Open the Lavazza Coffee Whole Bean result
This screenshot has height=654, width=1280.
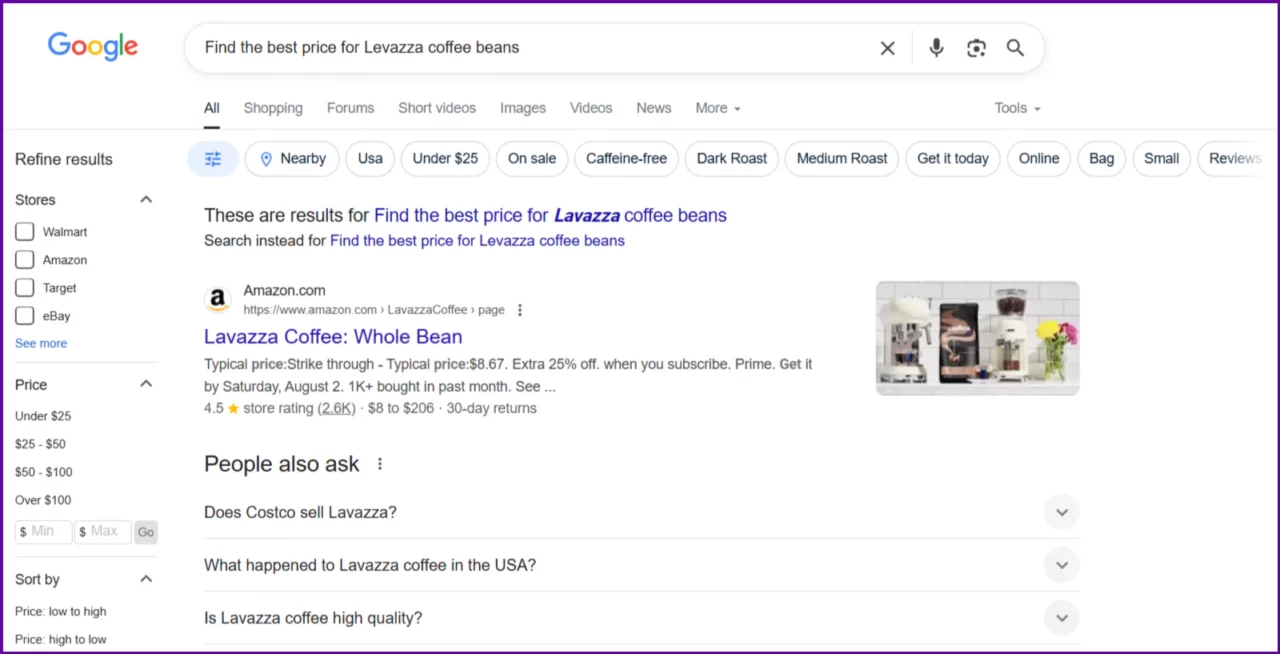pyautogui.click(x=332, y=336)
